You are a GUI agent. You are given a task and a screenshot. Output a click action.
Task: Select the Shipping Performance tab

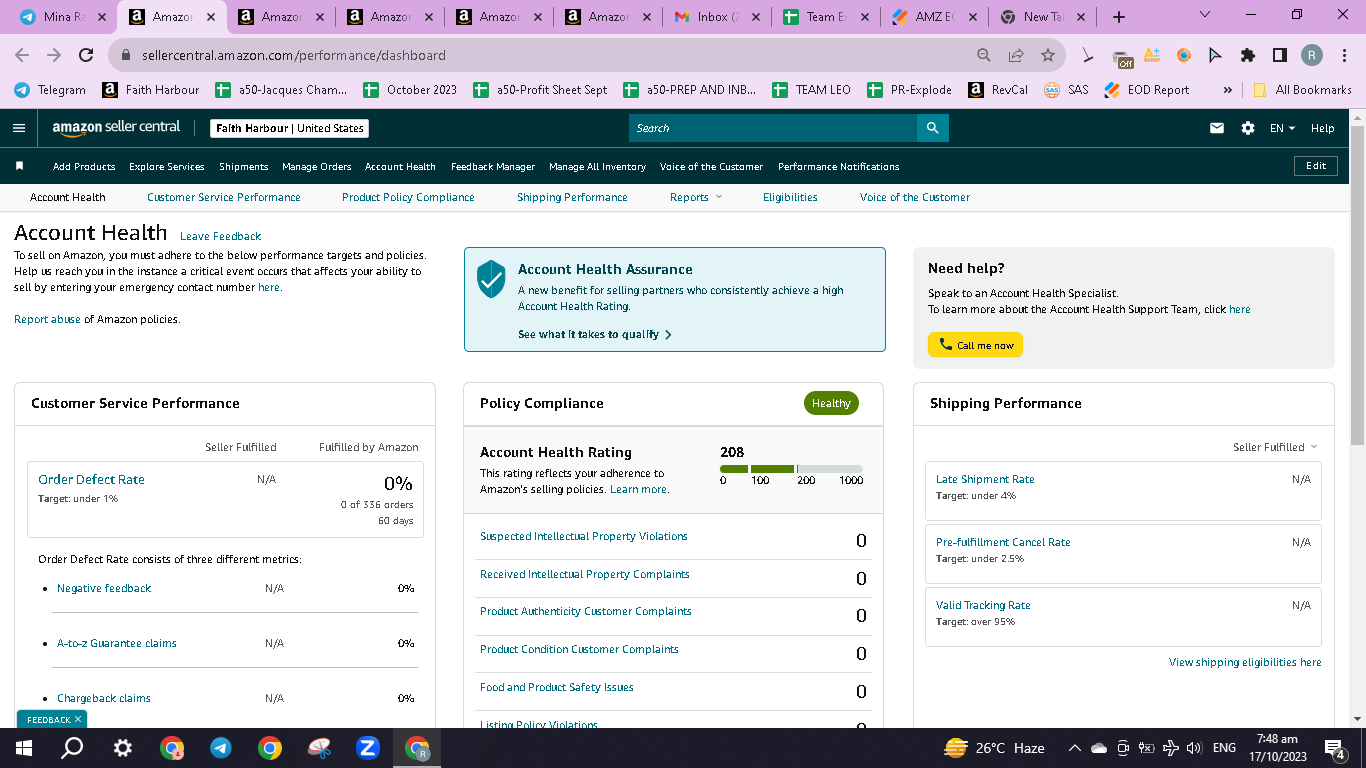[x=572, y=197]
